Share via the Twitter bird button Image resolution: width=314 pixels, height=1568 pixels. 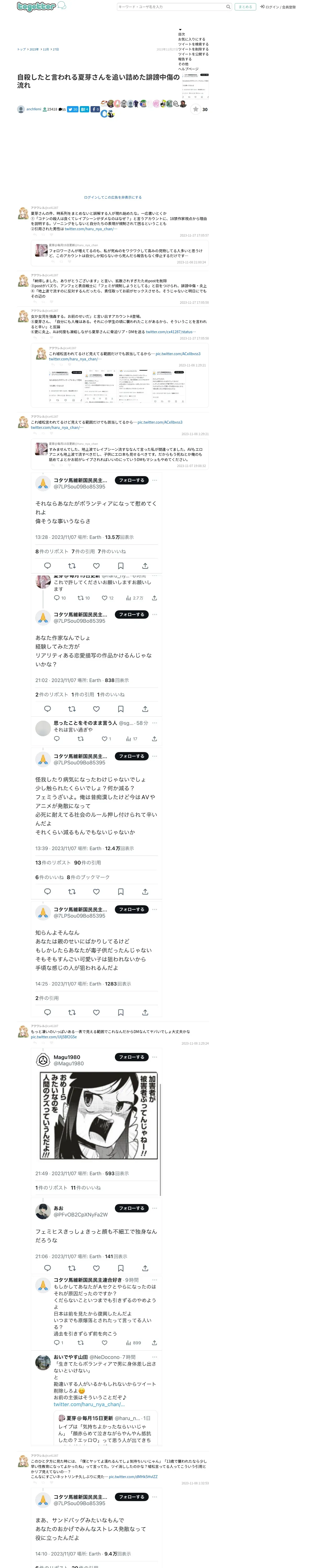pyautogui.click(x=72, y=109)
